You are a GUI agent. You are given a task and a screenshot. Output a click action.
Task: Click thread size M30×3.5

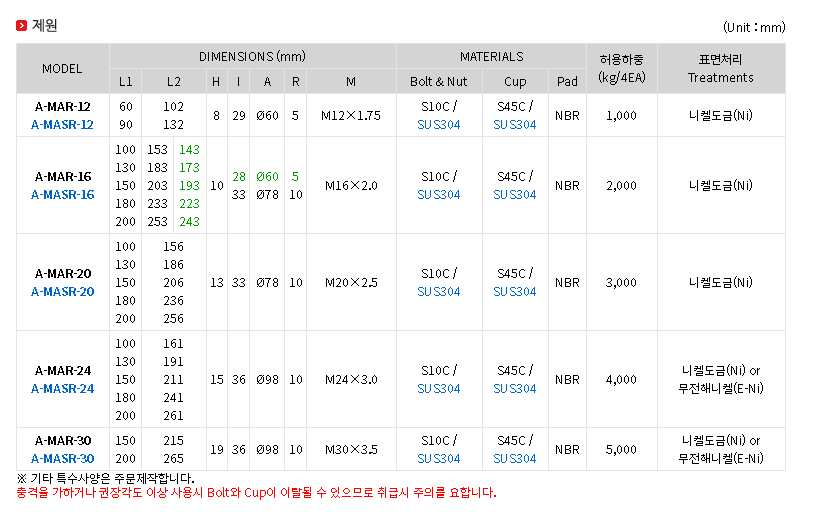point(351,450)
